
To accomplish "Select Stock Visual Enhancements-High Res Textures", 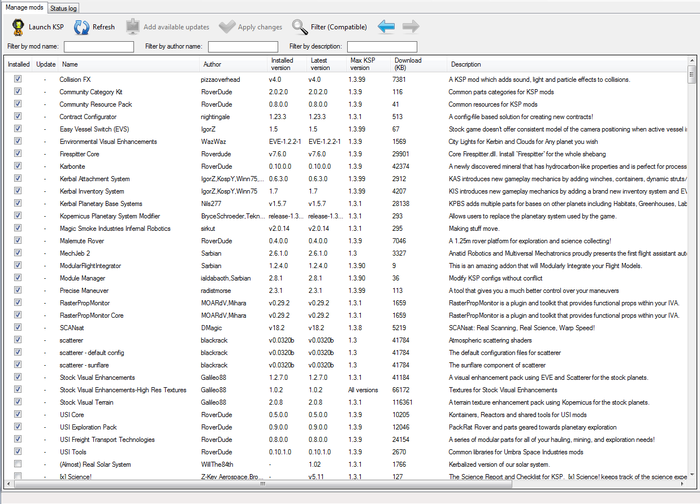I will click(x=123, y=390).
